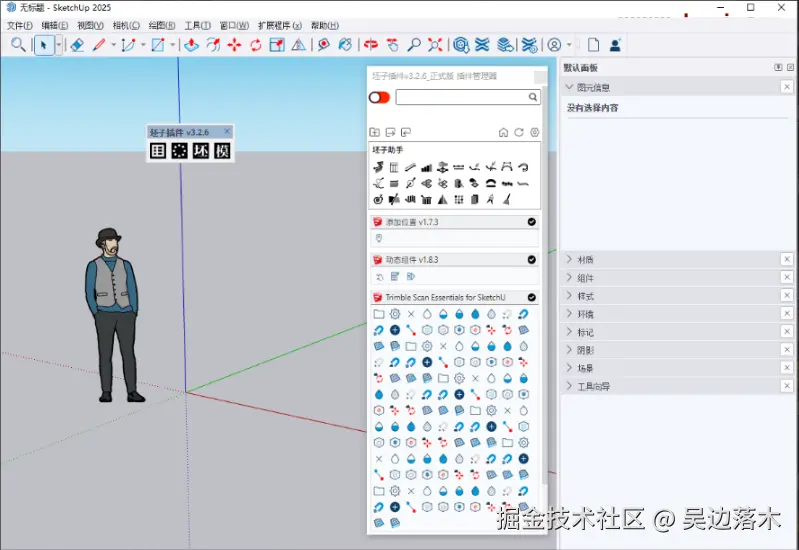
Task: Click the plugin manager vertical scrollbar
Action: (545, 285)
